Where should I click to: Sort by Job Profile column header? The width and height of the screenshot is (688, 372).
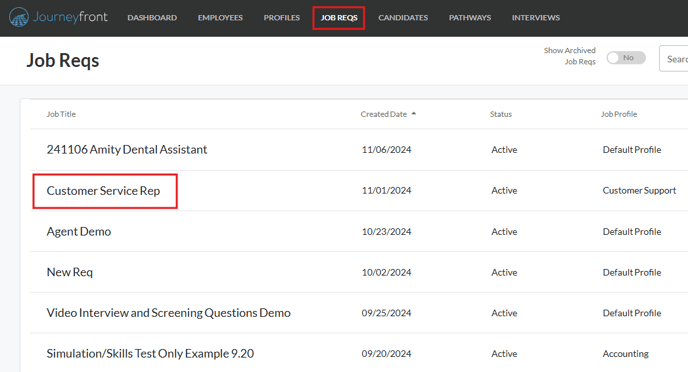619,114
